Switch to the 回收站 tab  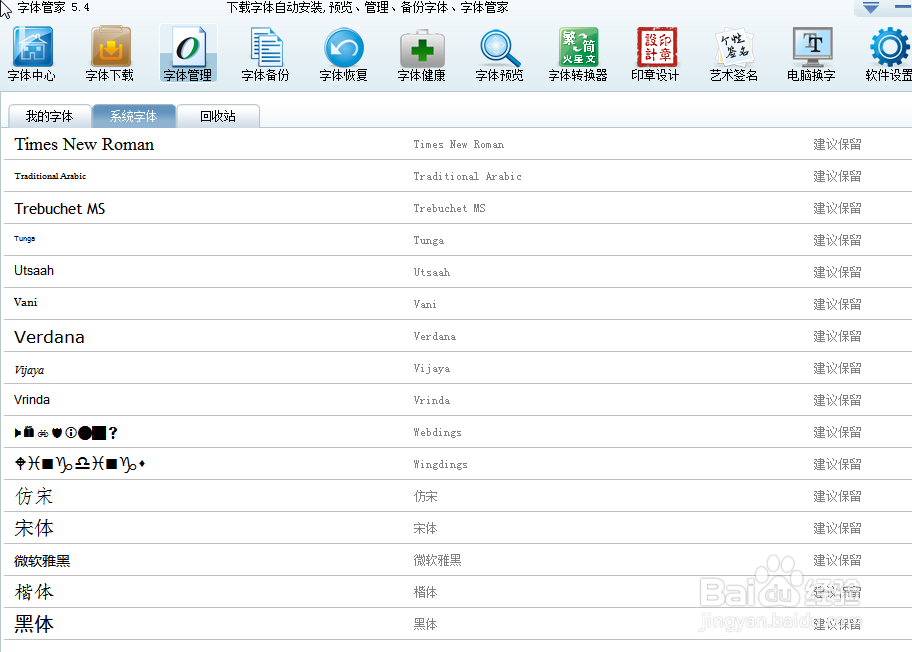pyautogui.click(x=218, y=116)
